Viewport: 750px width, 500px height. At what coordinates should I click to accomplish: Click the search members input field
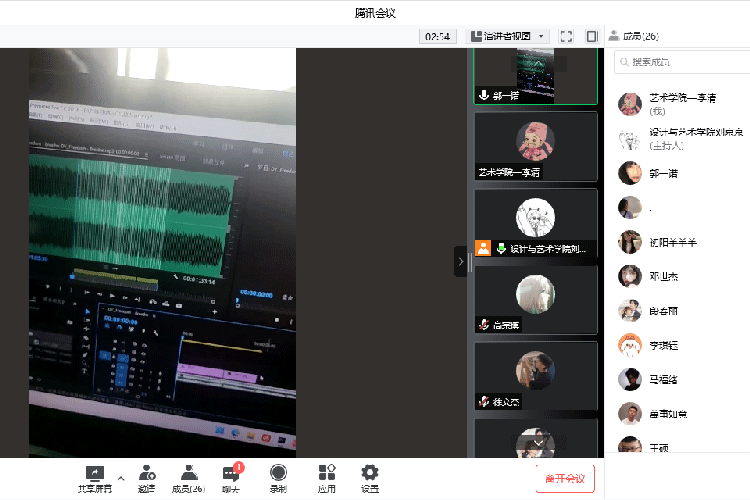click(x=680, y=62)
